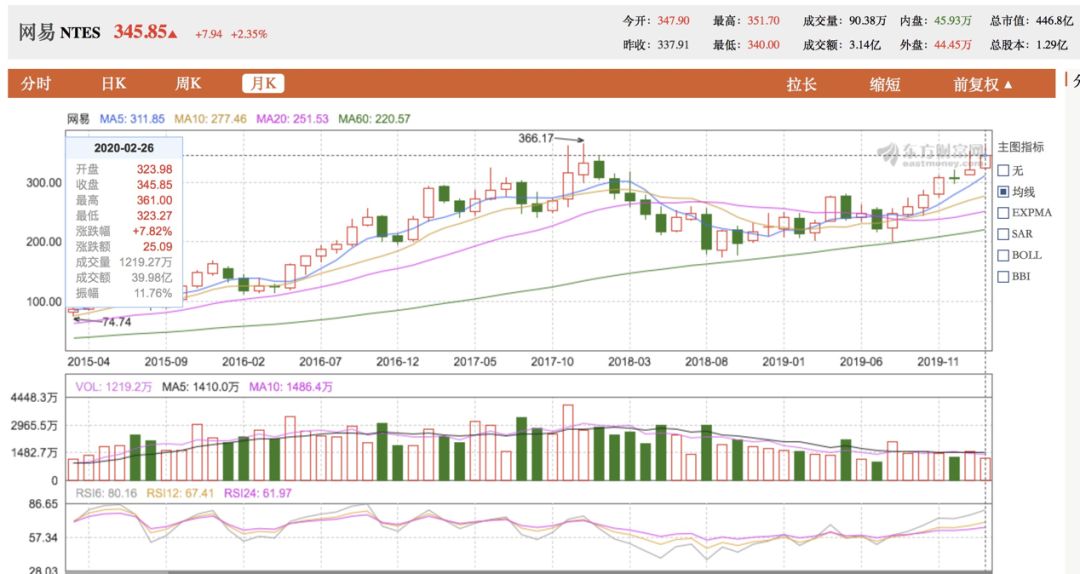Image resolution: width=1080 pixels, height=574 pixels.
Task: Click the RSI12: 67.41 label
Action: click(180, 493)
